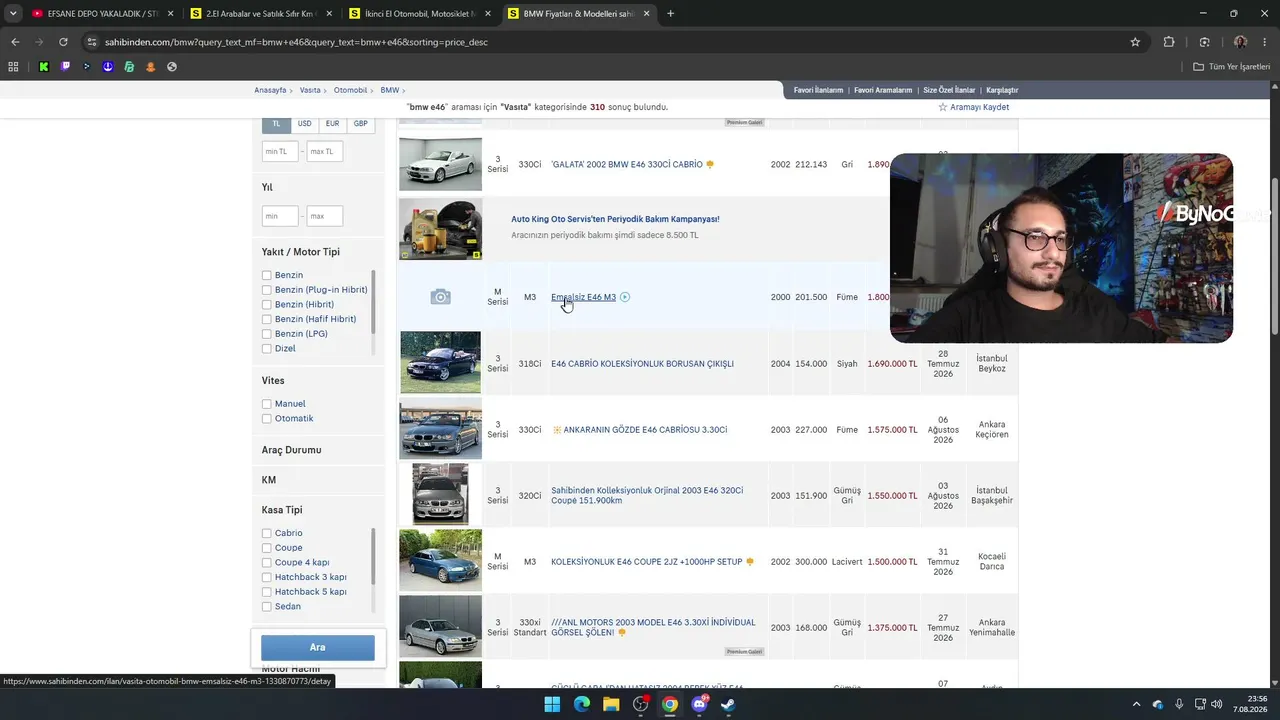The height and width of the screenshot is (720, 1280).
Task: Tick the Benzin (Plug-in Hibrit) checkbox
Action: 267,290
